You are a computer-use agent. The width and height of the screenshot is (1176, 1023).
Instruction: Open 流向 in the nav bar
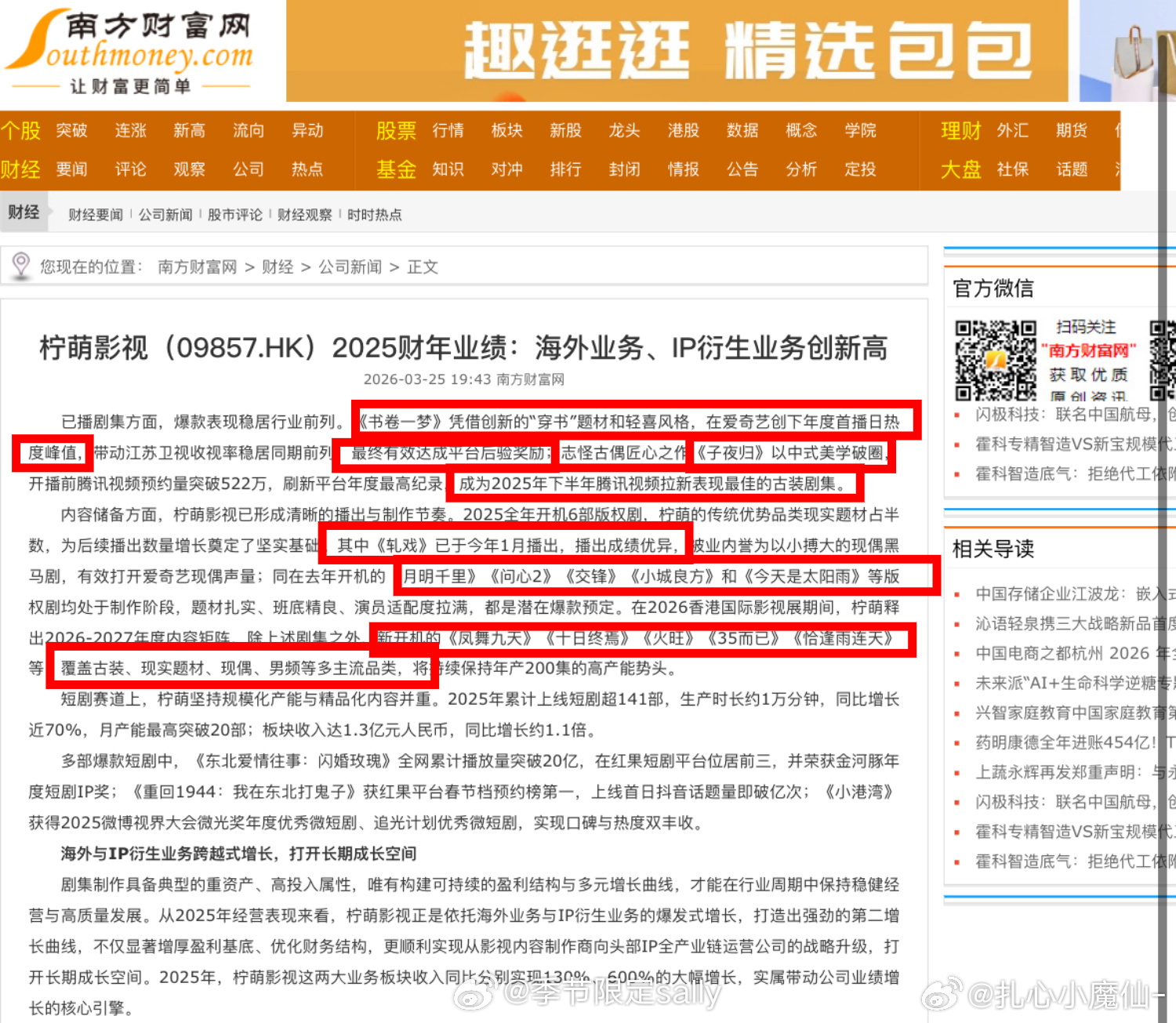[x=248, y=130]
